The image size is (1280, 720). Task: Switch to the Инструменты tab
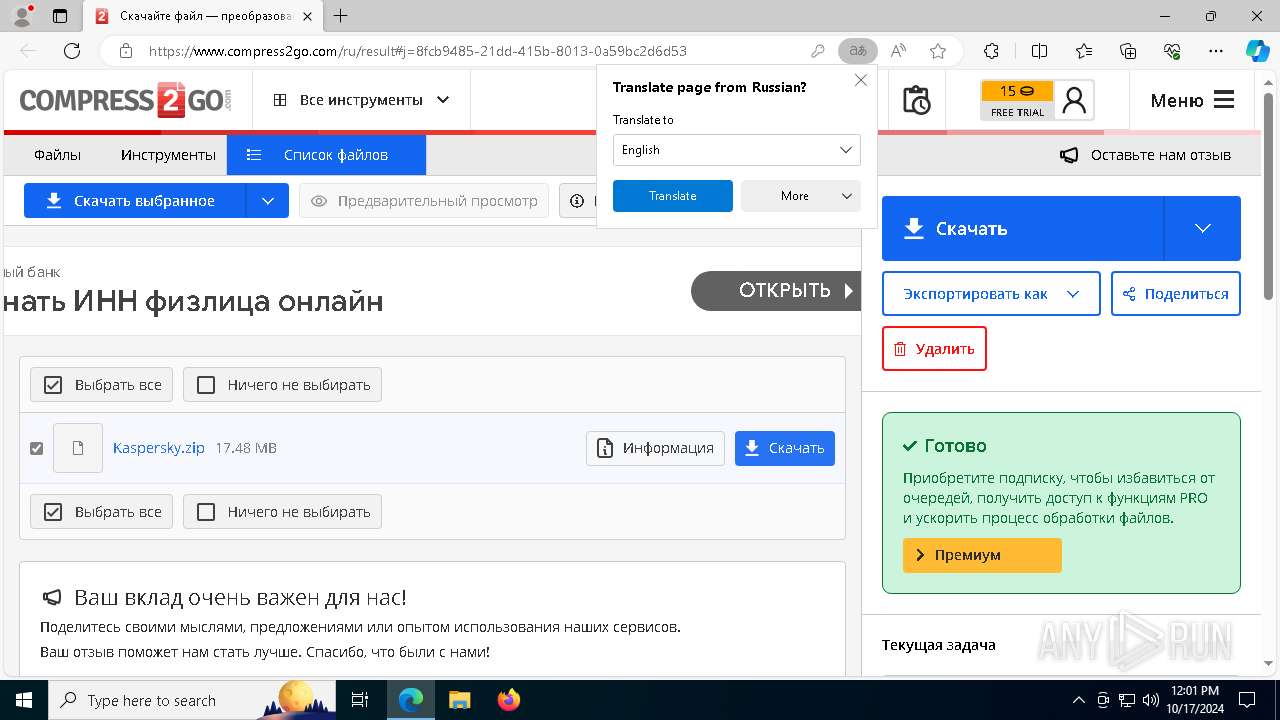coord(168,155)
